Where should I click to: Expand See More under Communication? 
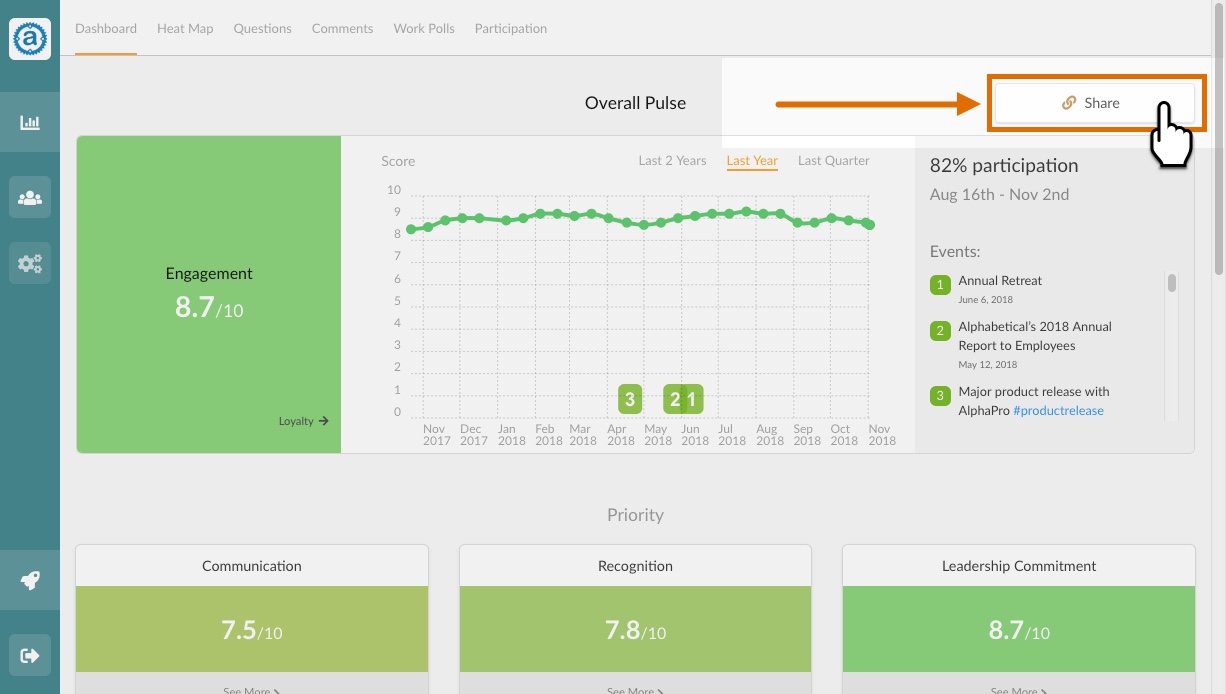(x=252, y=689)
